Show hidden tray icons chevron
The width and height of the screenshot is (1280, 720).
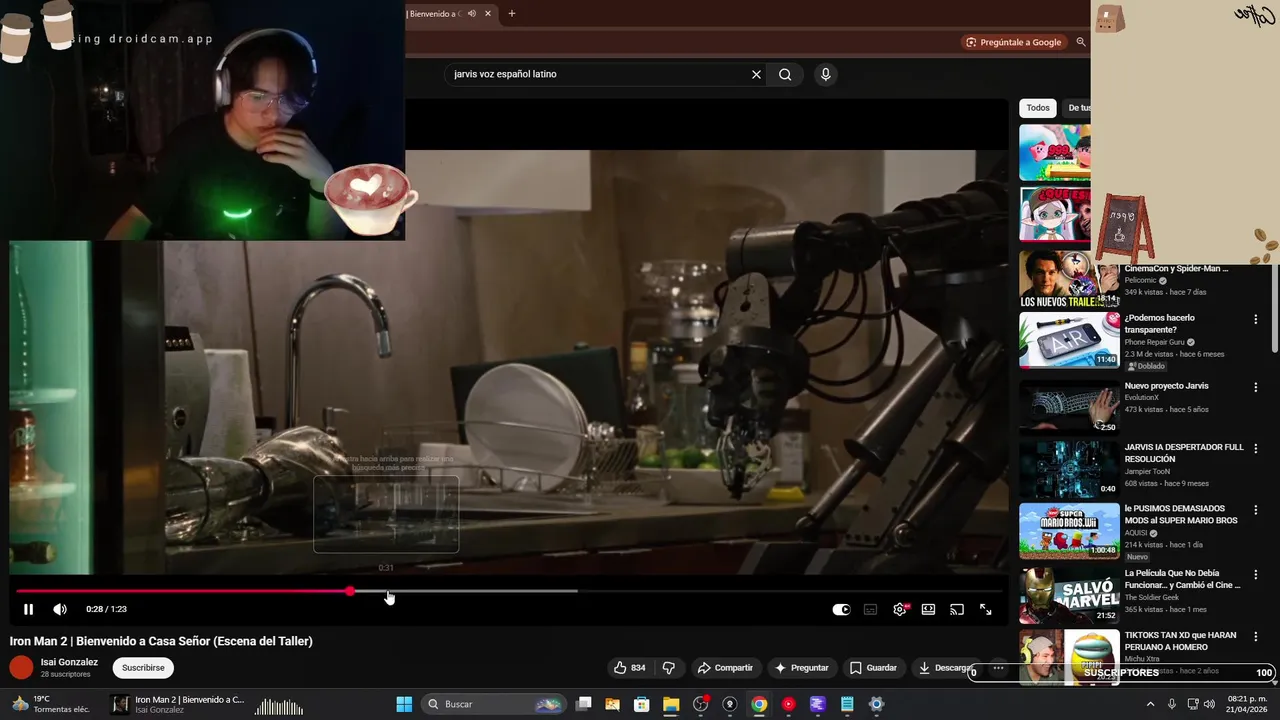(x=1150, y=704)
